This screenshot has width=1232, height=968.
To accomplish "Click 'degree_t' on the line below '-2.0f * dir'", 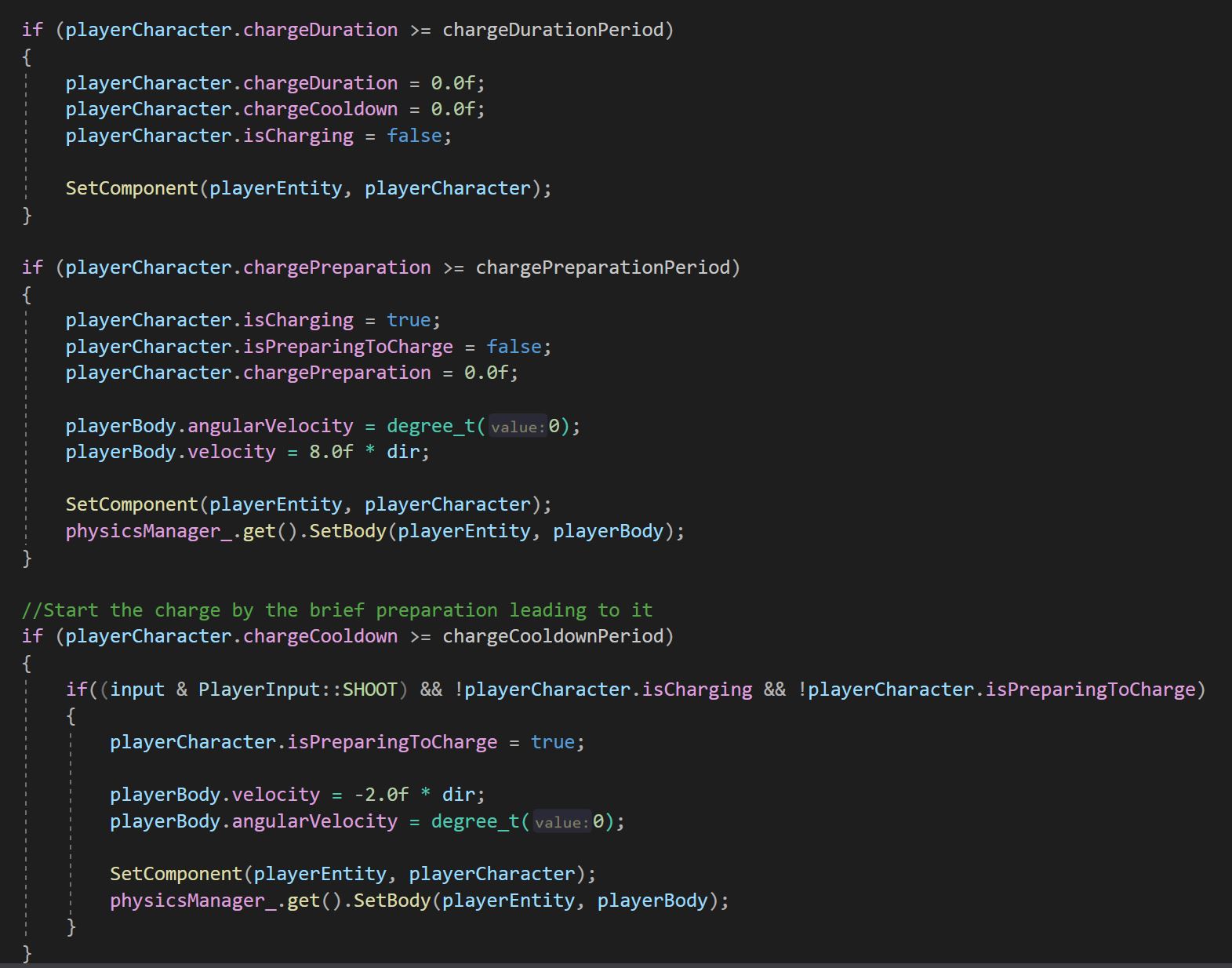I will (475, 821).
